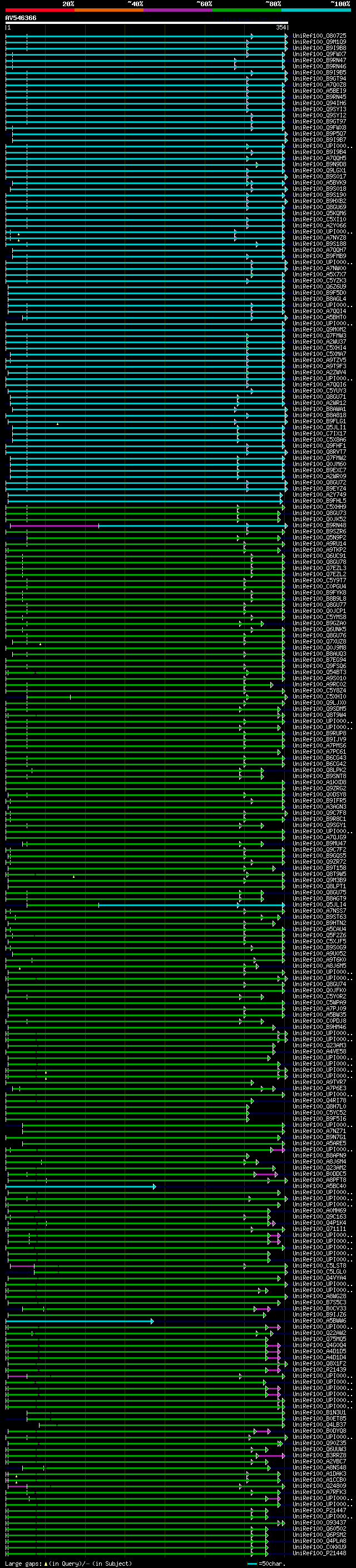Select hit UniRef100_B9RUP8

[x=319, y=734]
